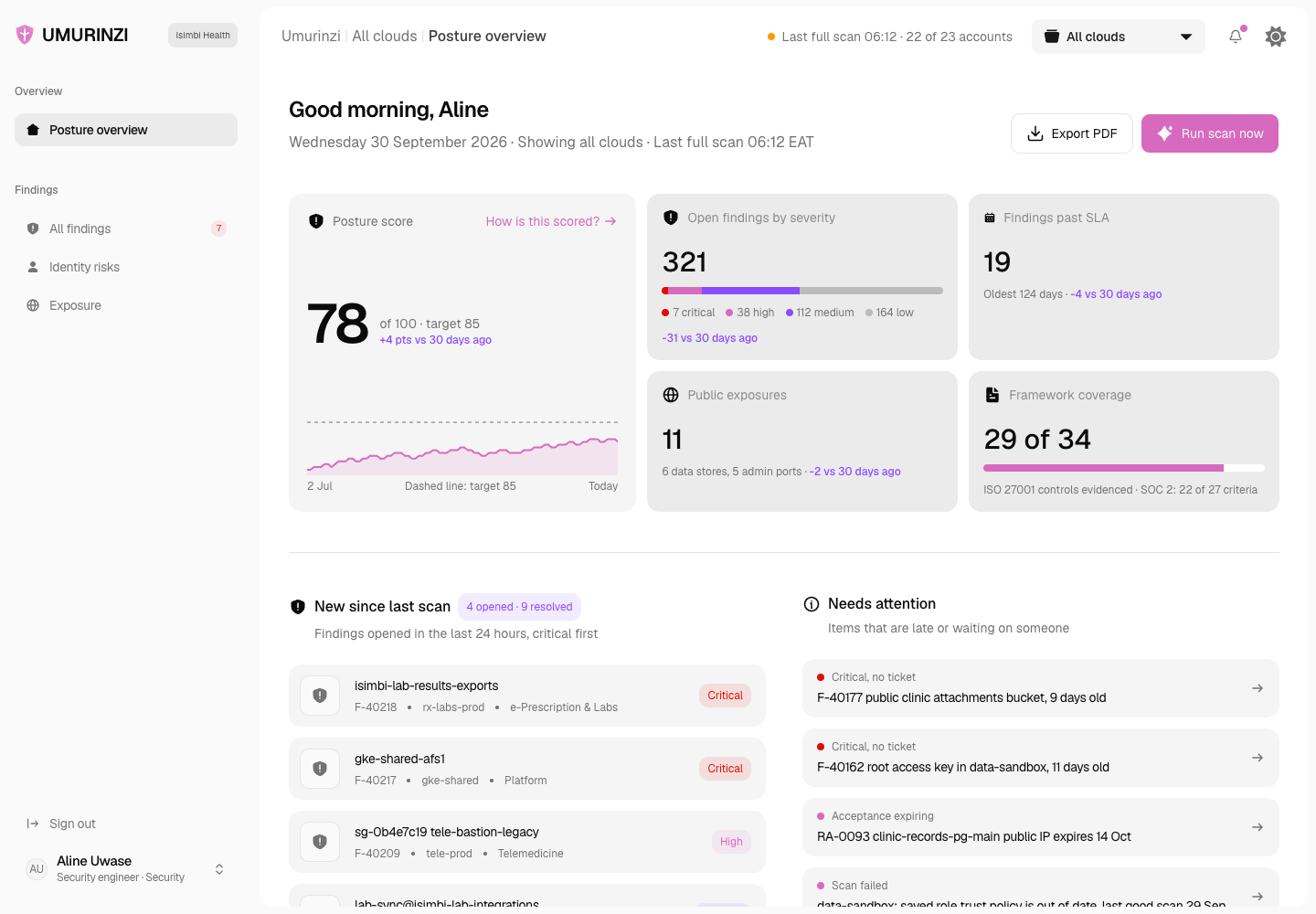Click the Sign out arrow icon
The width and height of the screenshot is (1316, 914).
[33, 824]
